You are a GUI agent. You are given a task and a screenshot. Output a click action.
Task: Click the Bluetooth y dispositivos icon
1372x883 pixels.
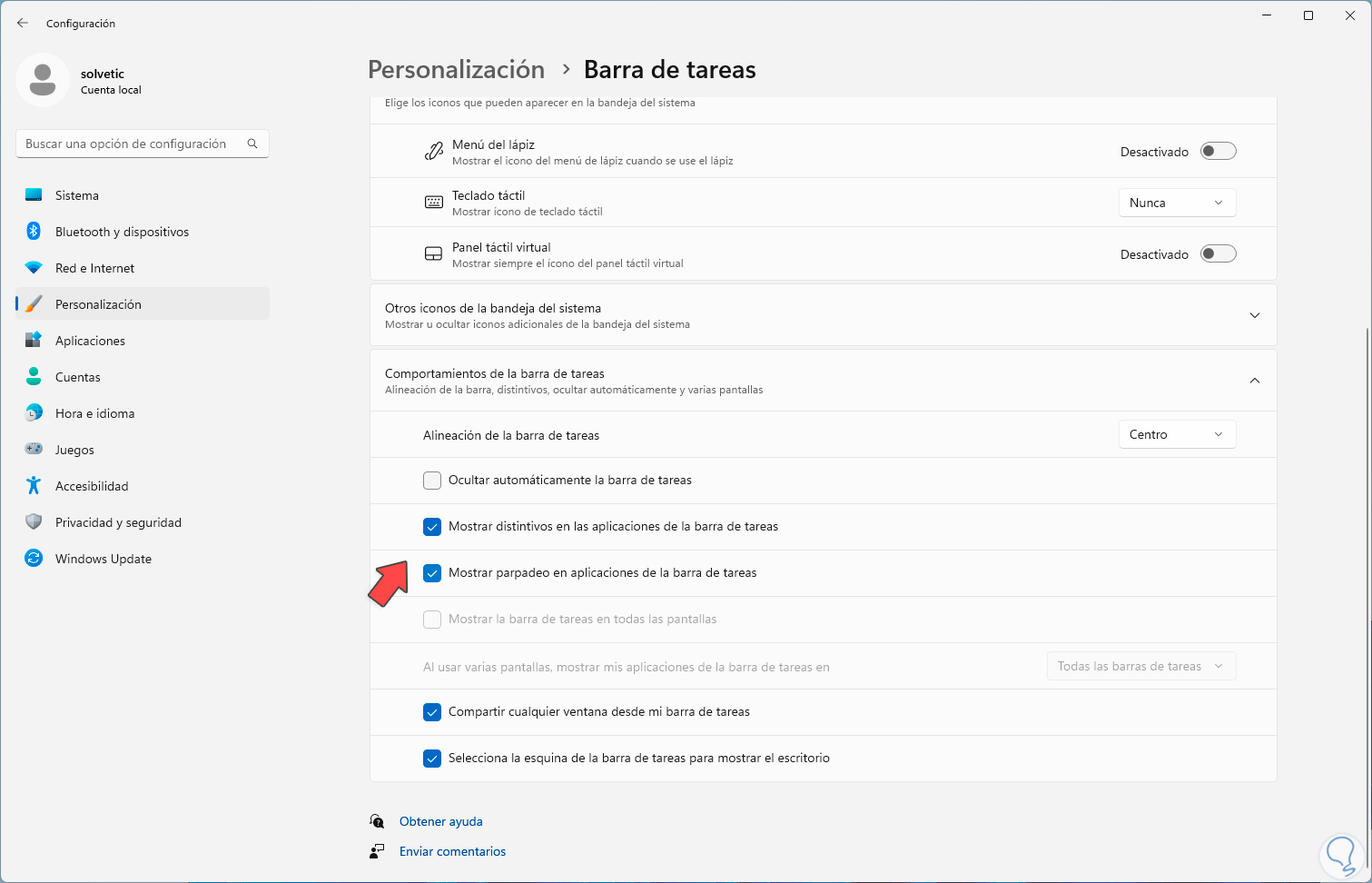coord(34,232)
